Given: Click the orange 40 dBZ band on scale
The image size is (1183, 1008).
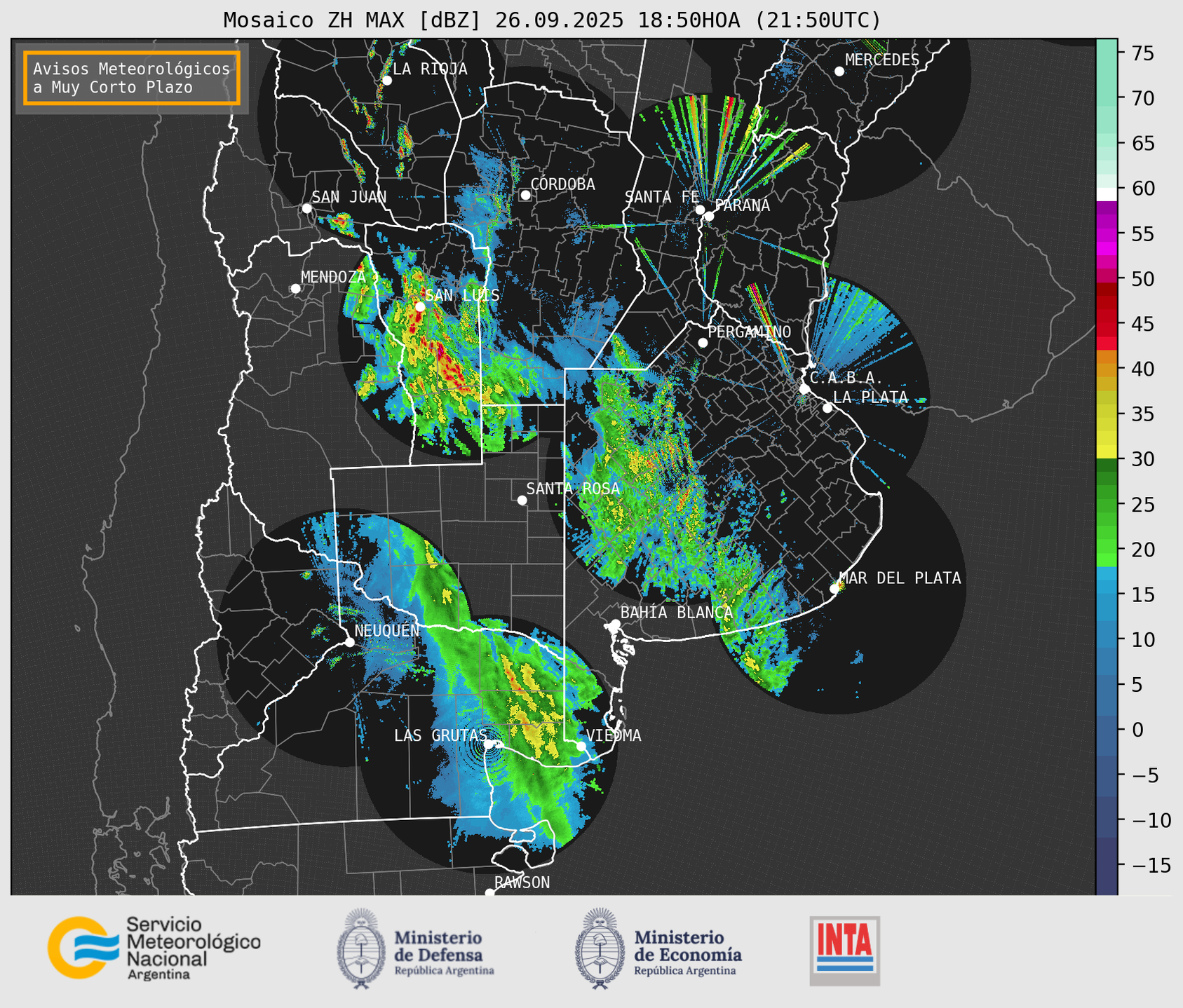Looking at the screenshot, I should pyautogui.click(x=1107, y=369).
